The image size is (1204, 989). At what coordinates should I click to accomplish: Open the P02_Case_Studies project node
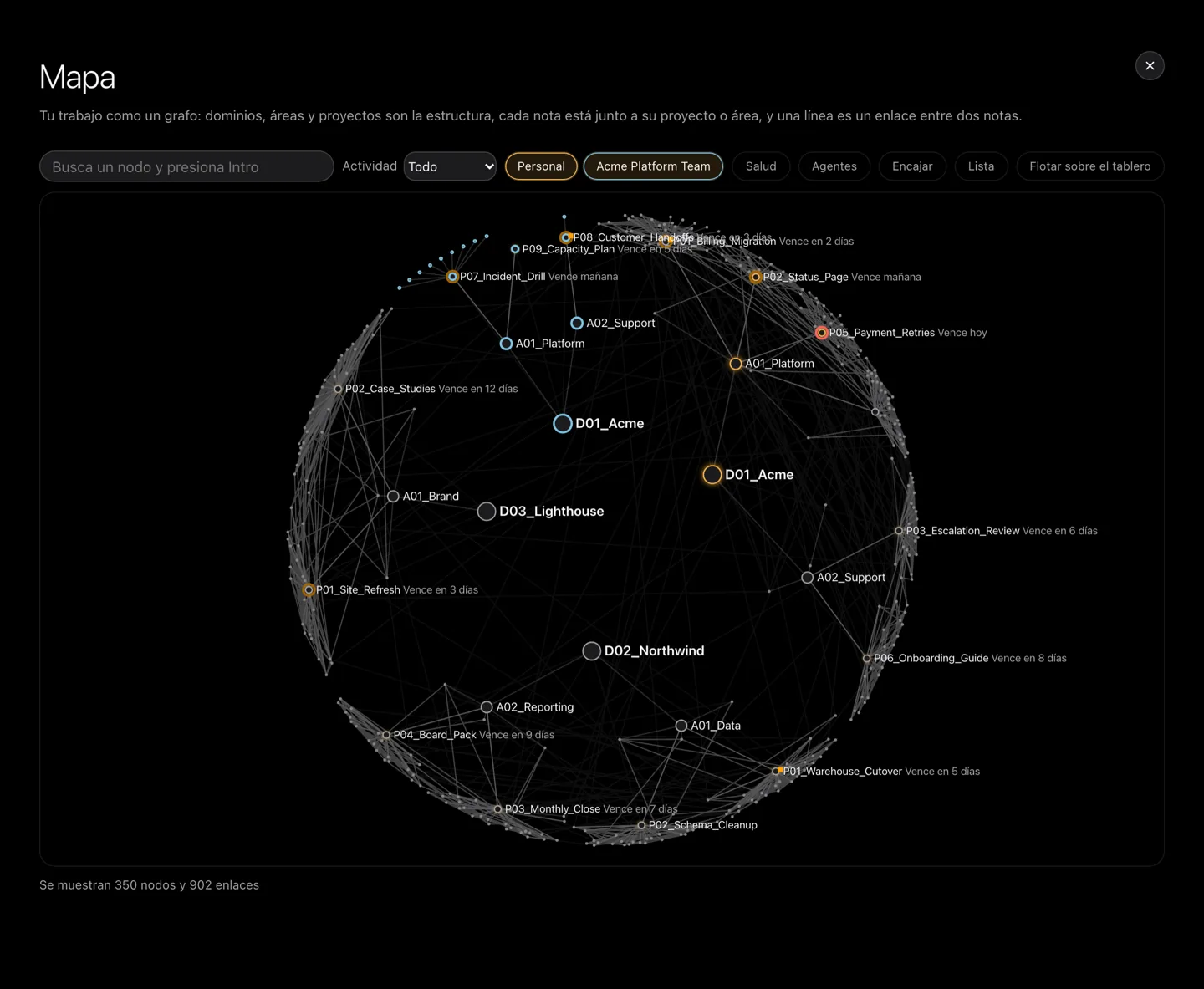pyautogui.click(x=338, y=389)
